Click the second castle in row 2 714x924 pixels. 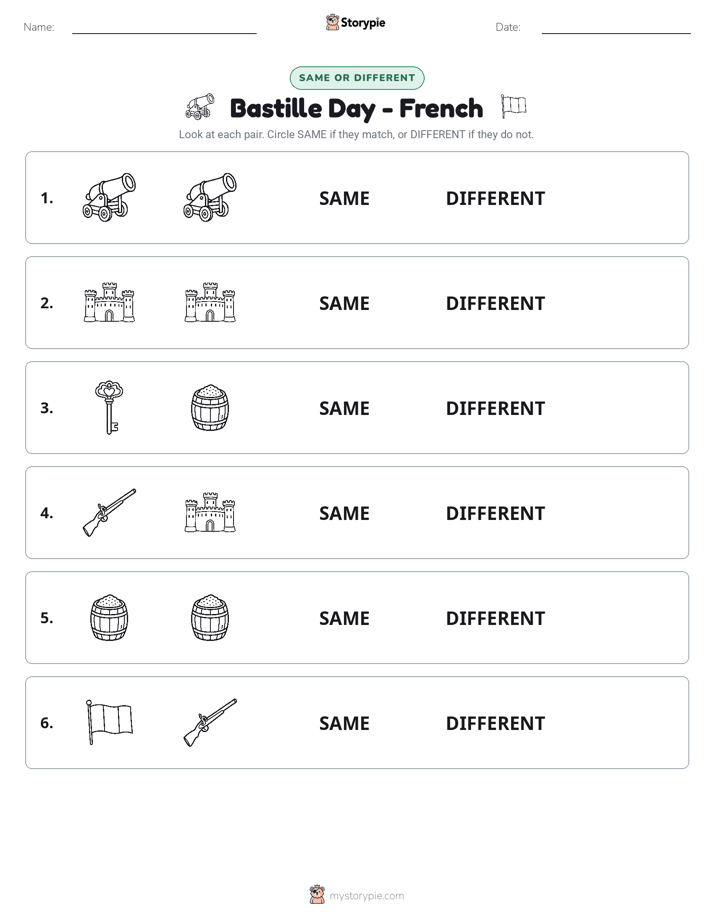tap(210, 302)
